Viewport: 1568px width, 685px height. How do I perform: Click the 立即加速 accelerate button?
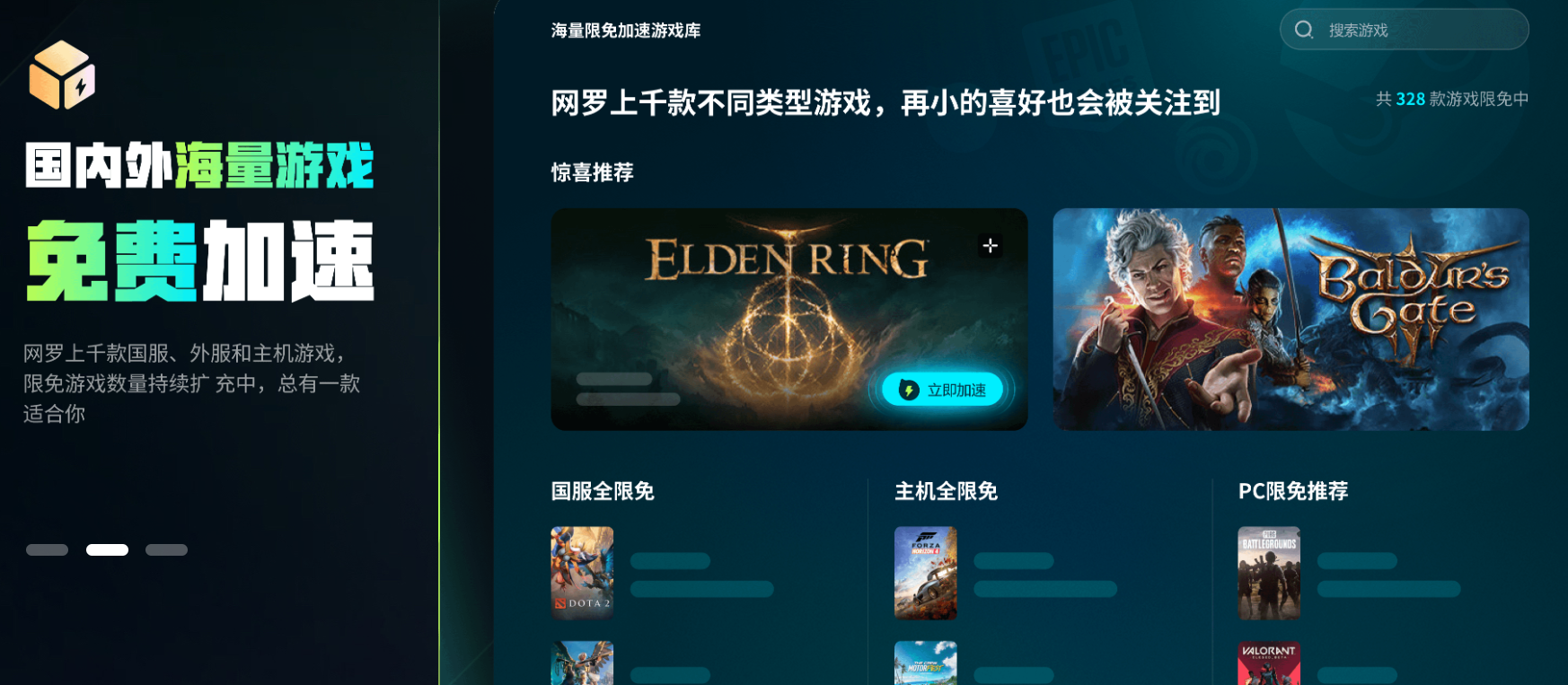point(942,390)
